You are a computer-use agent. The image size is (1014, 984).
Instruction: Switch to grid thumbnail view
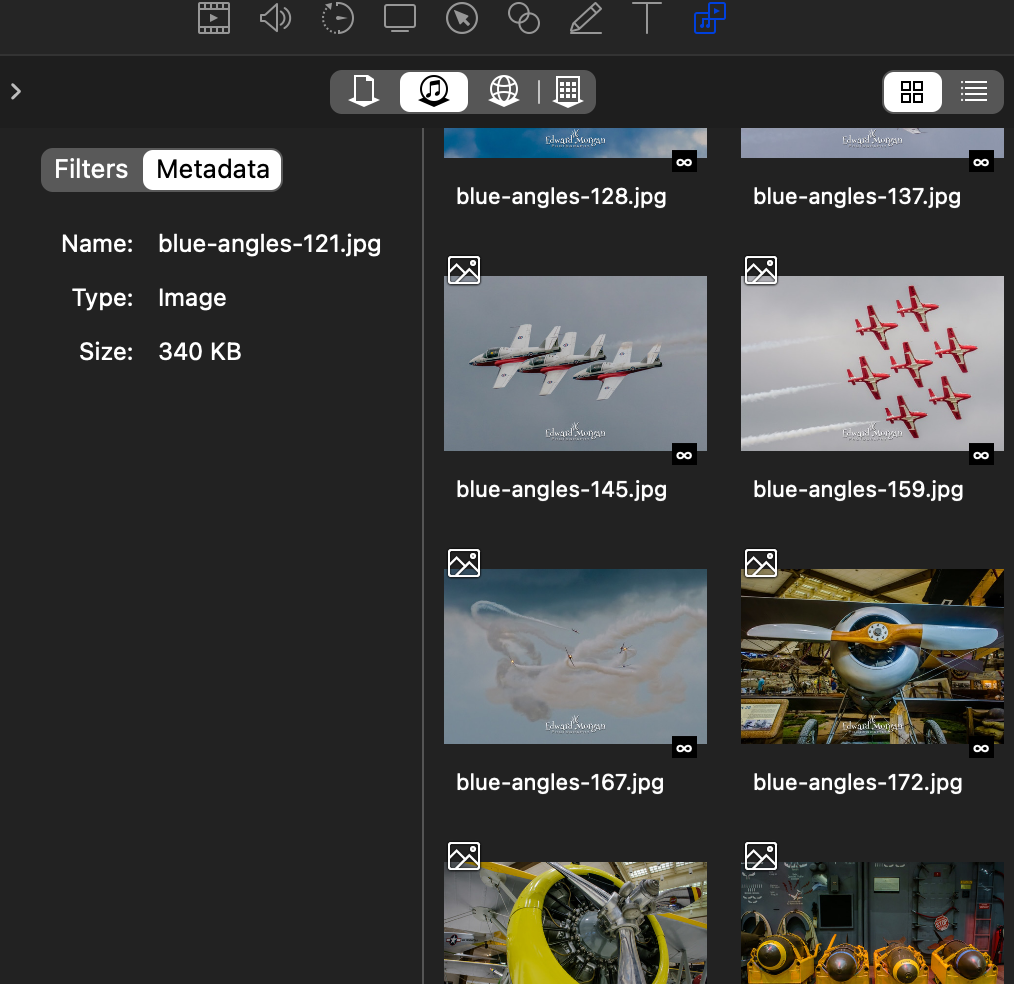[x=912, y=91]
